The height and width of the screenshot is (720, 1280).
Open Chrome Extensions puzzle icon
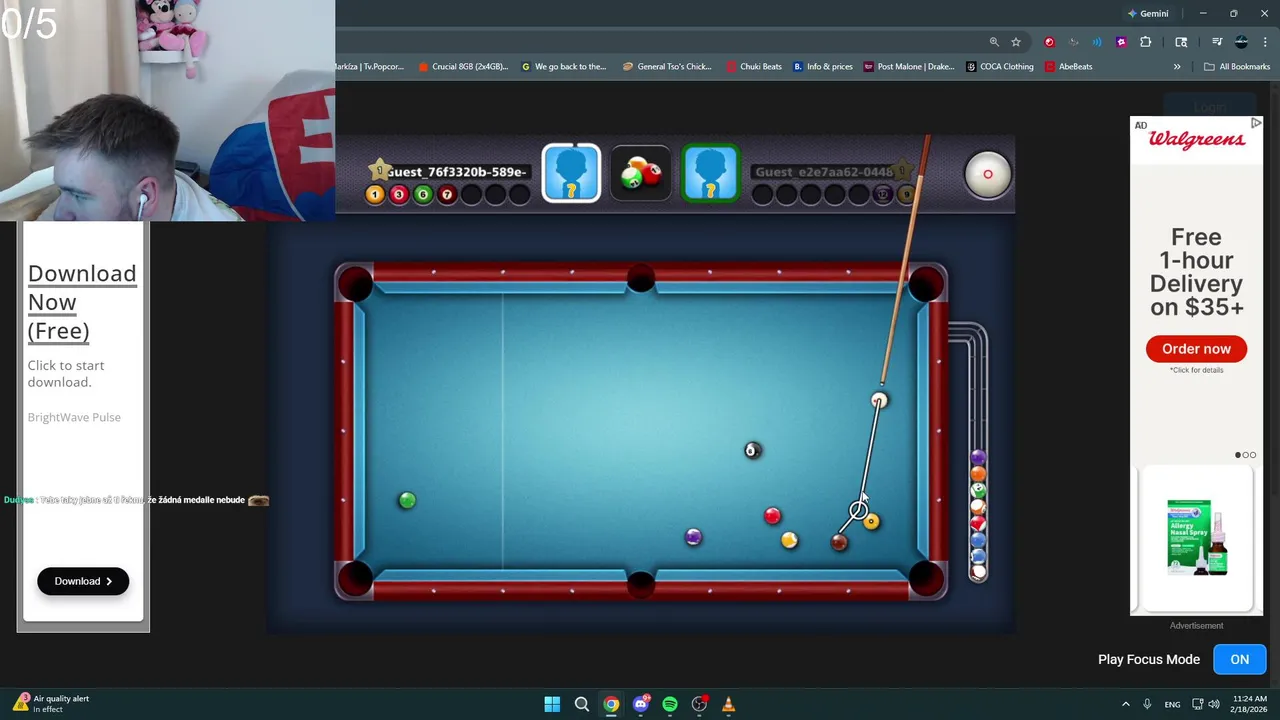tap(1146, 42)
